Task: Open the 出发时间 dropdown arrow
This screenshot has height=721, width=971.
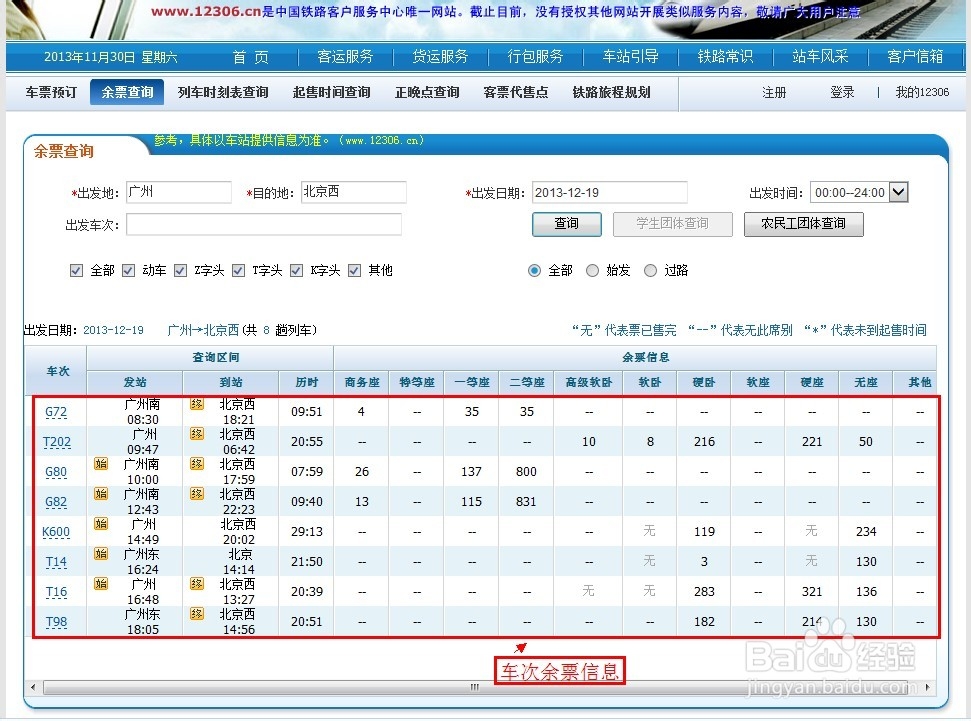Action: 899,192
